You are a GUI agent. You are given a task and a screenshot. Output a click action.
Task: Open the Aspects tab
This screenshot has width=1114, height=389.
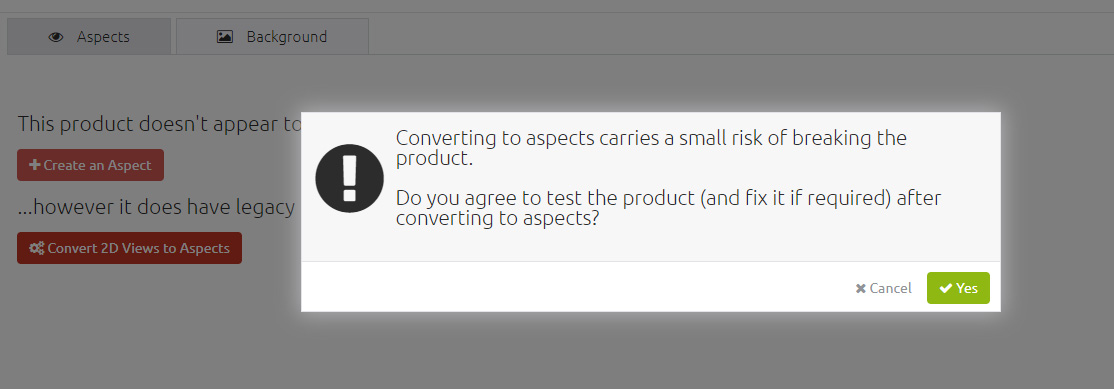click(89, 36)
